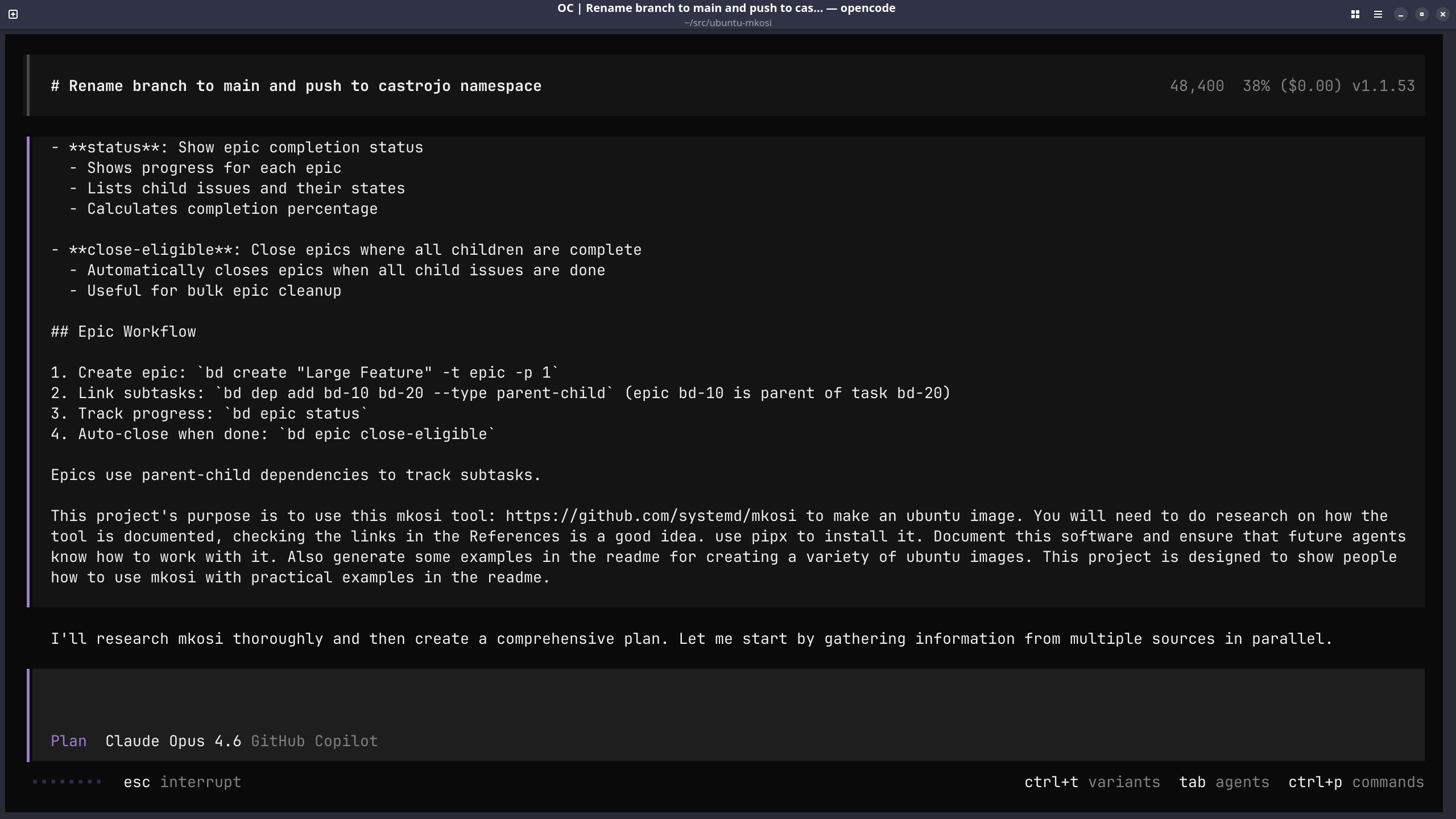Click the 38% context usage indicator

pyautogui.click(x=1256, y=86)
